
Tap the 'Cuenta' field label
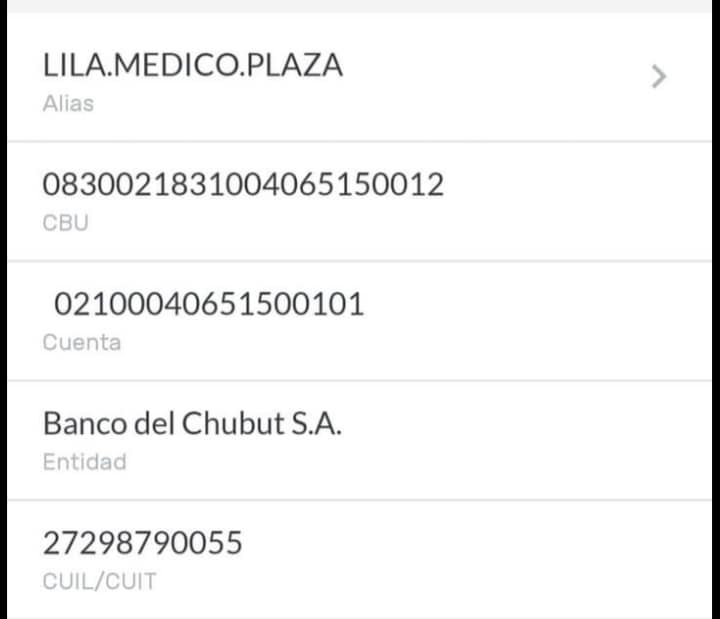coord(81,342)
